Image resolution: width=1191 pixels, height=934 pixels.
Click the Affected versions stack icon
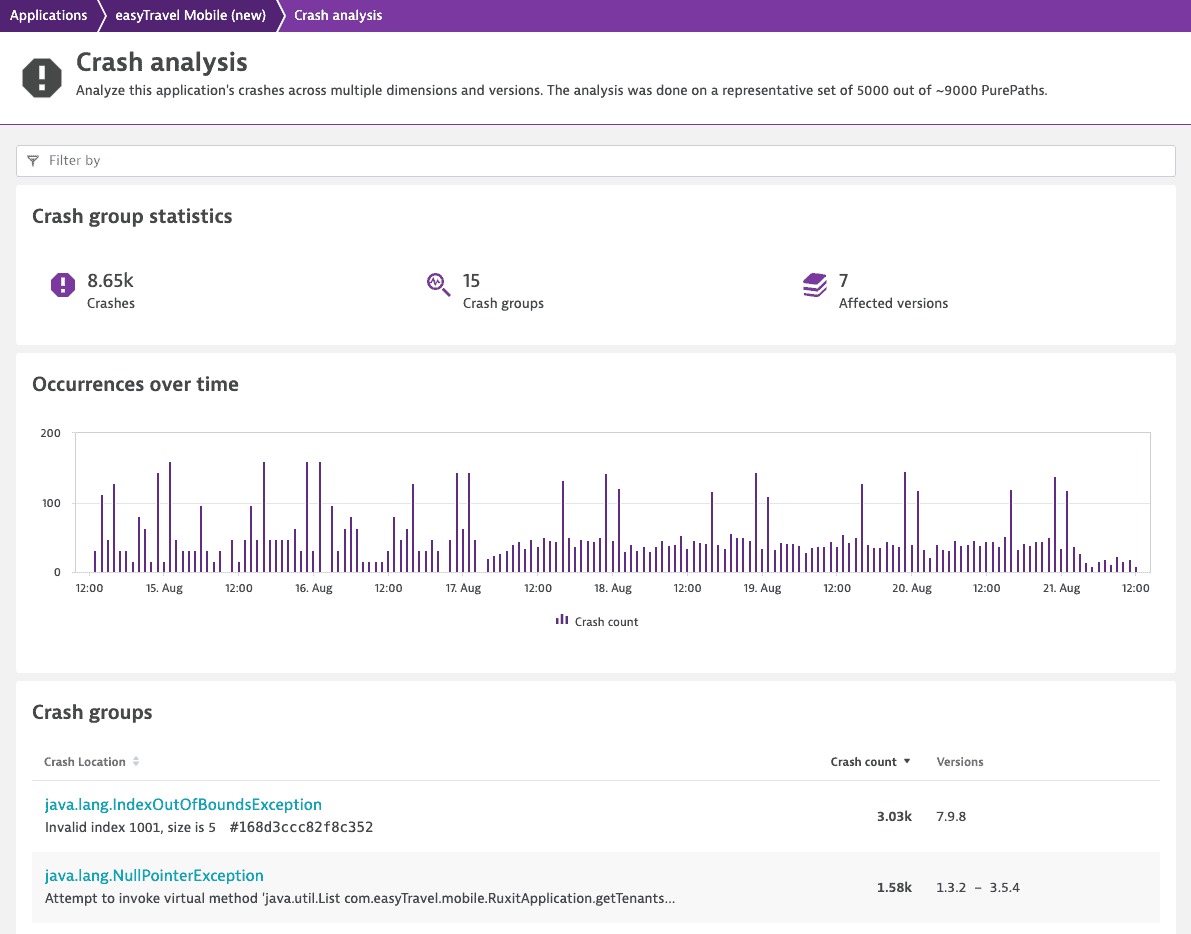[x=814, y=285]
